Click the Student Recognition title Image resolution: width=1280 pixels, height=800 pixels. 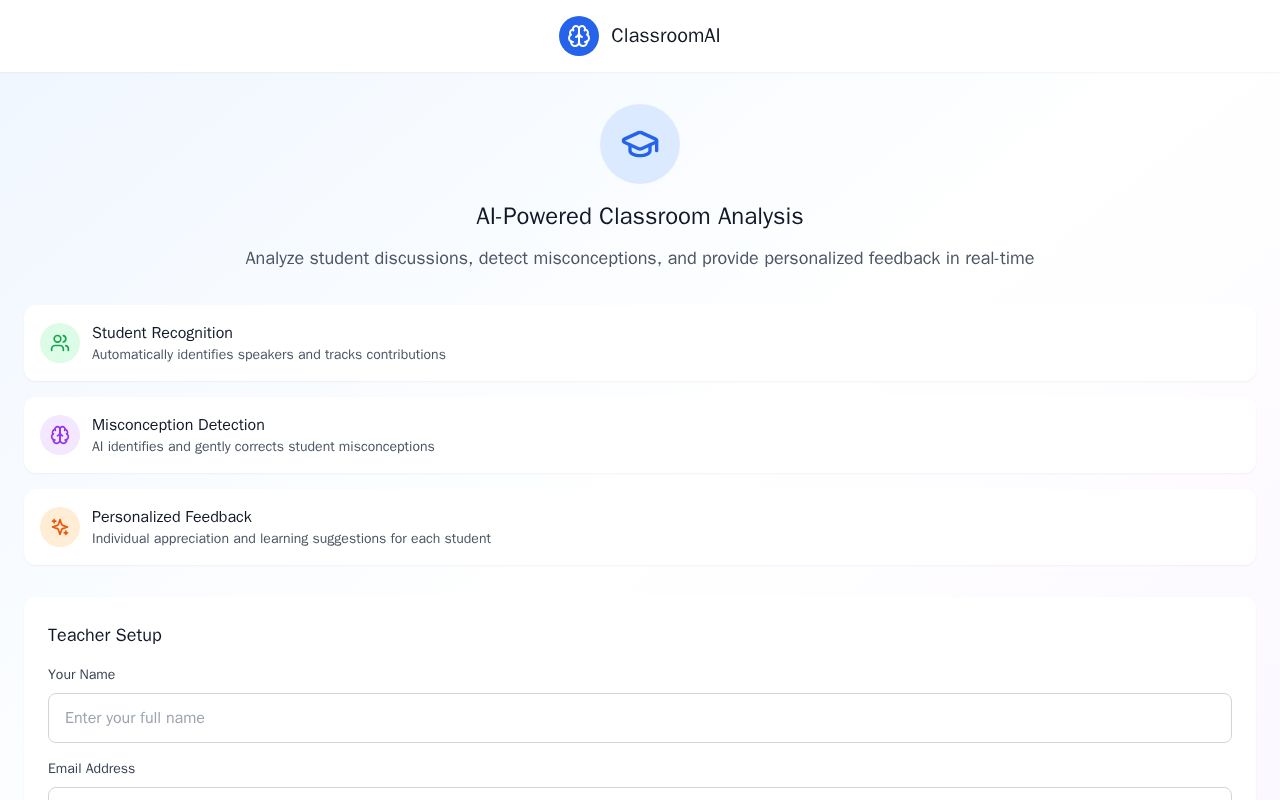click(x=162, y=333)
